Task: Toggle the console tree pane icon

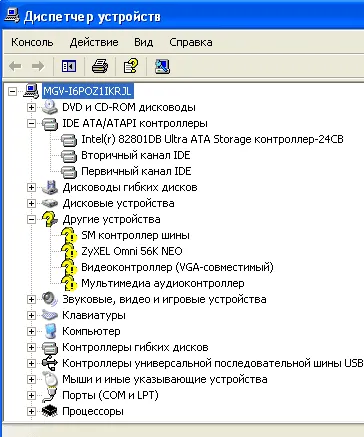Action: [x=69, y=66]
